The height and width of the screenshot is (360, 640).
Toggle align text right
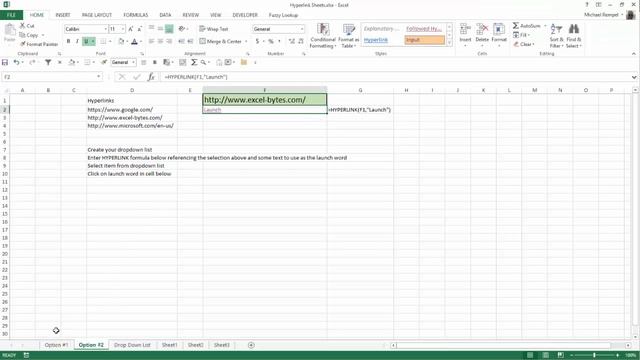point(169,41)
